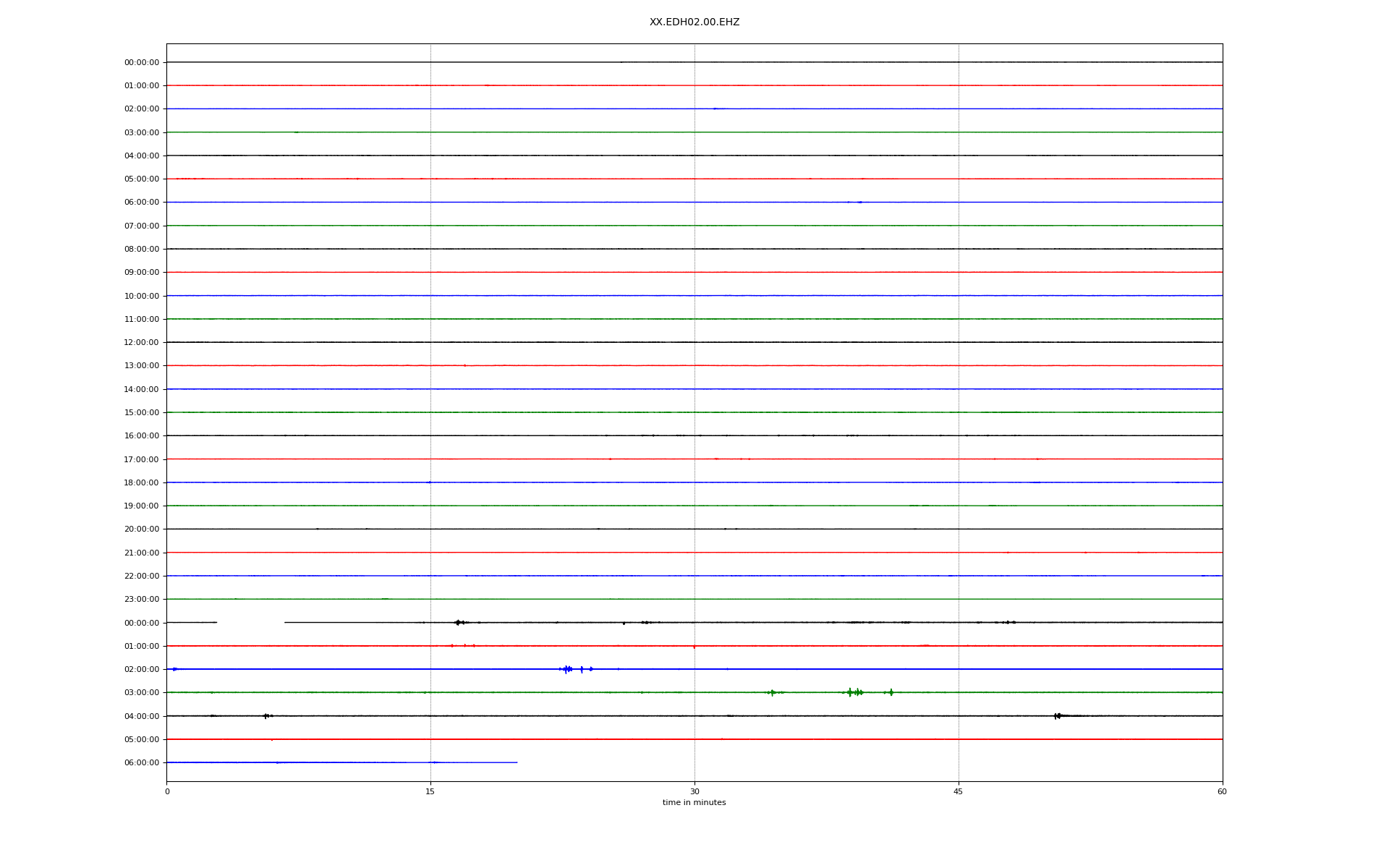Click the 'time in minutes' axis label
Image resolution: width=1389 pixels, height=868 pixels.
tap(694, 803)
